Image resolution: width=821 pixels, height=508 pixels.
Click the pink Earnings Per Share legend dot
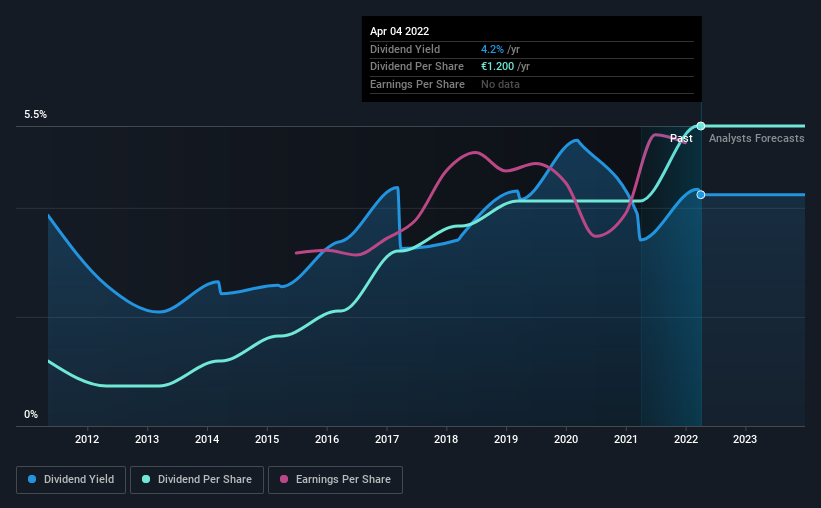pyautogui.click(x=284, y=479)
